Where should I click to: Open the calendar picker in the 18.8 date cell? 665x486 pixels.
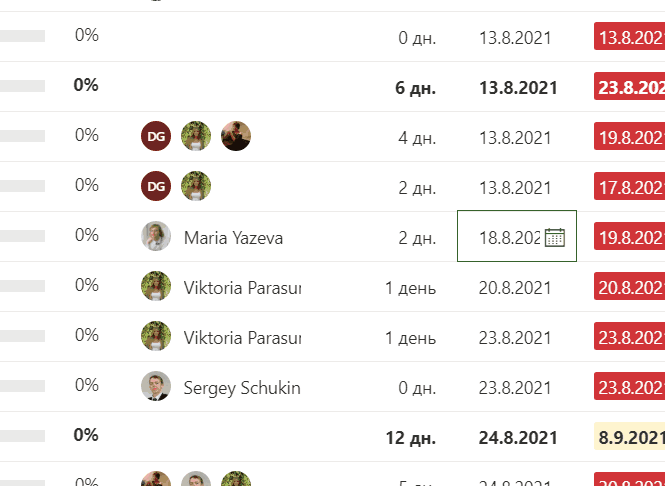click(554, 237)
